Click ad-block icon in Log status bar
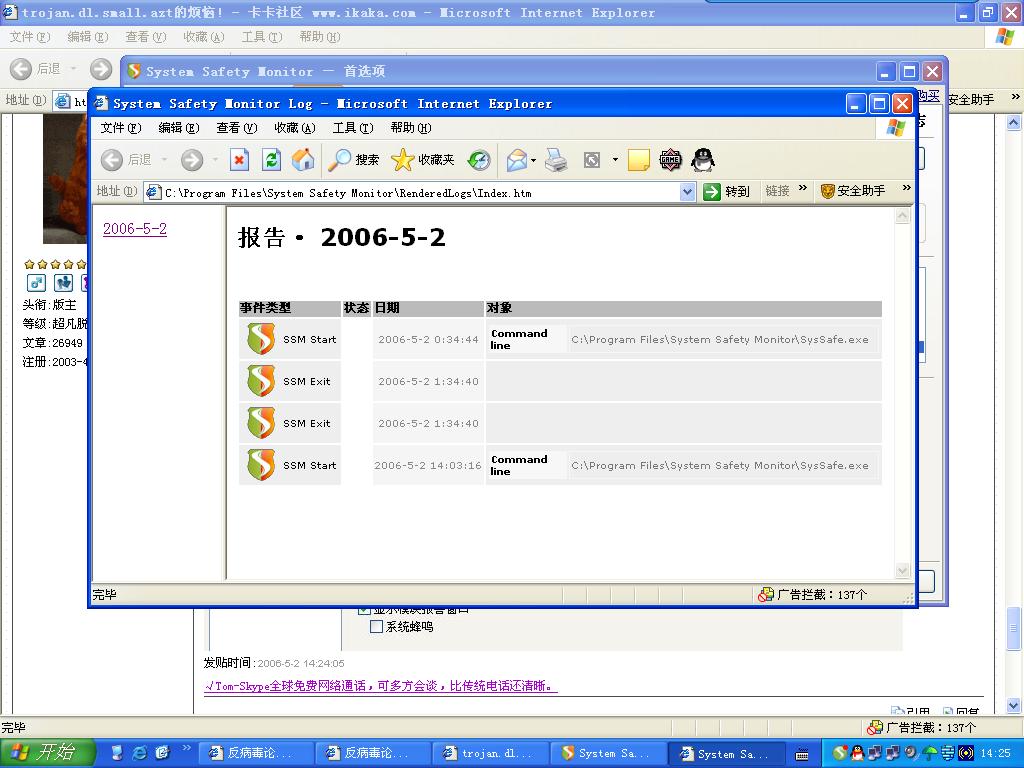The width and height of the screenshot is (1024, 768). click(765, 595)
